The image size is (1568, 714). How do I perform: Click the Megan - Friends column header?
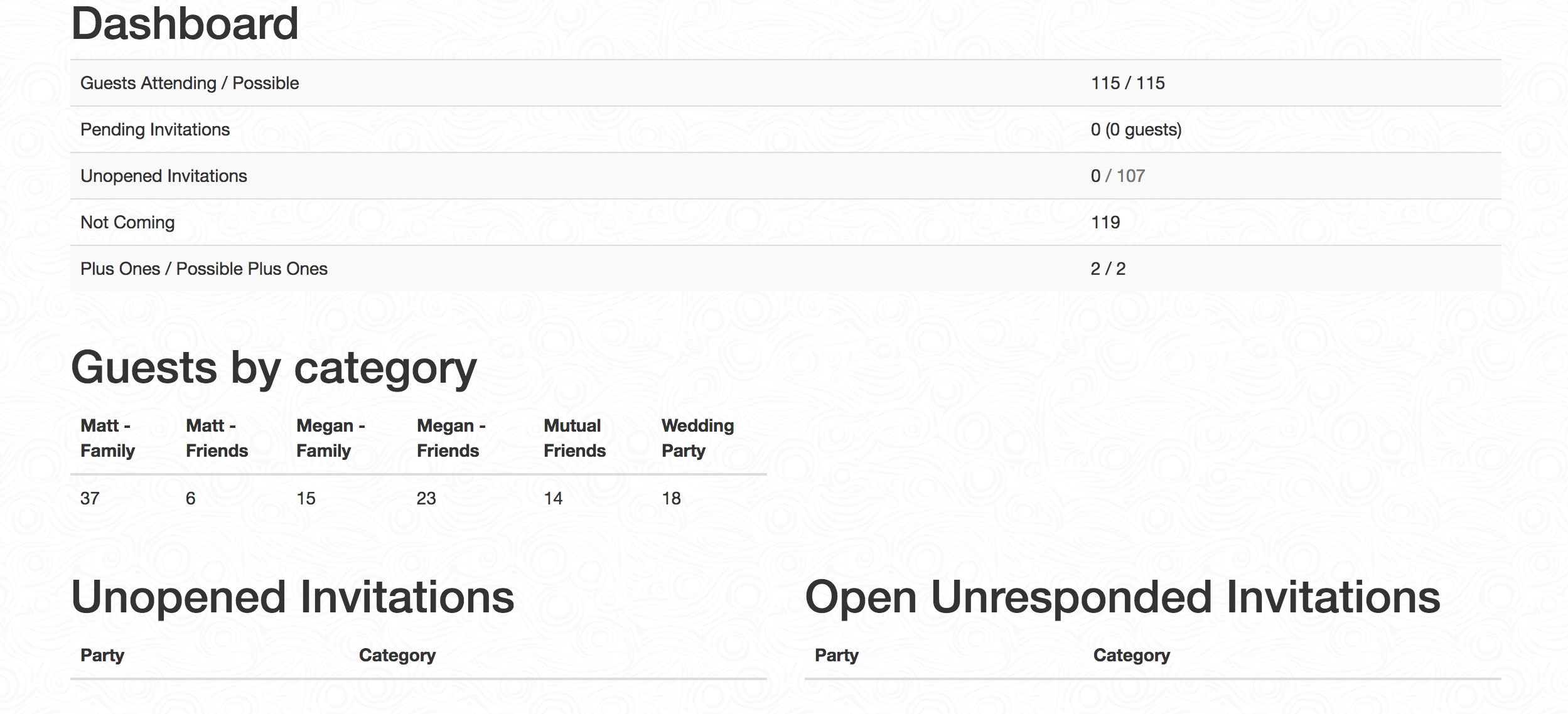point(451,438)
